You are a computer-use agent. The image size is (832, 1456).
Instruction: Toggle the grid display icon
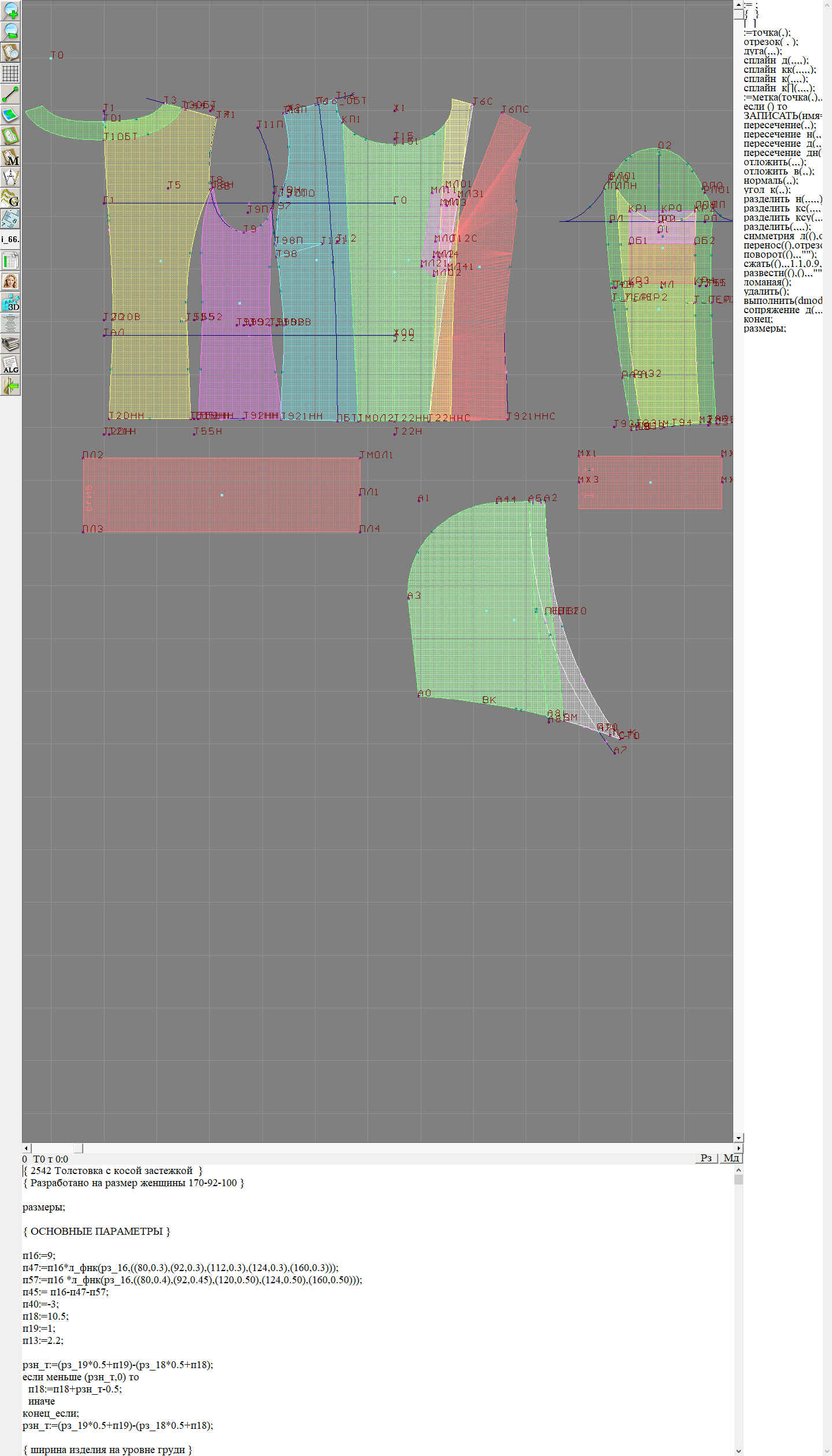click(10, 73)
